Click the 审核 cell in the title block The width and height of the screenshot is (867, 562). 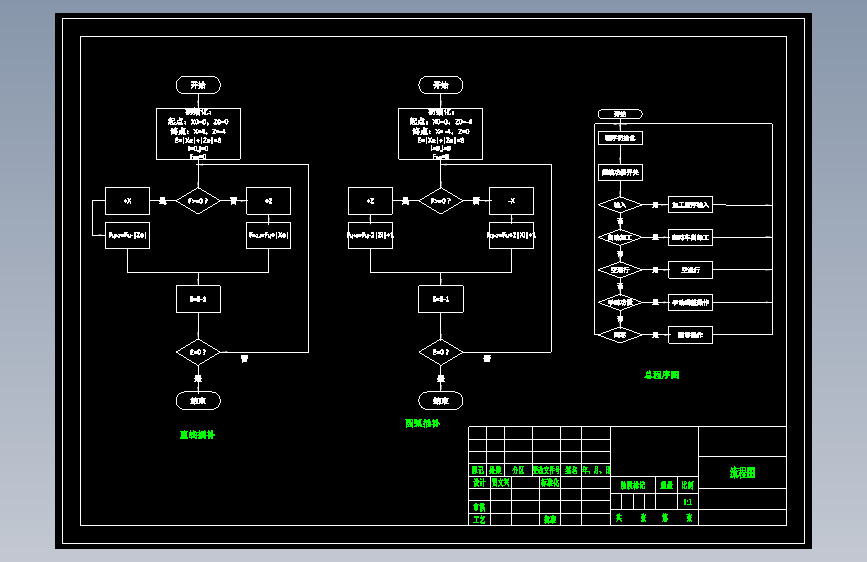pos(479,507)
